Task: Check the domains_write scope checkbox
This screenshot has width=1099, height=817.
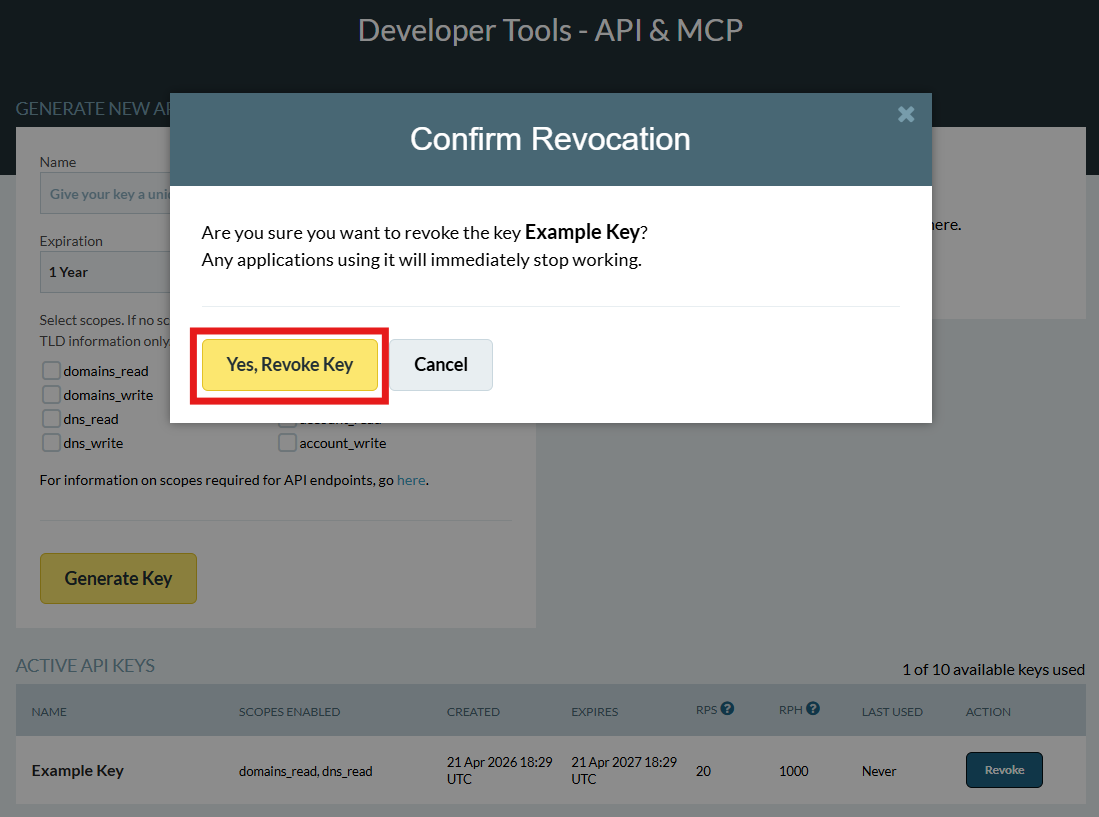Action: pos(51,395)
